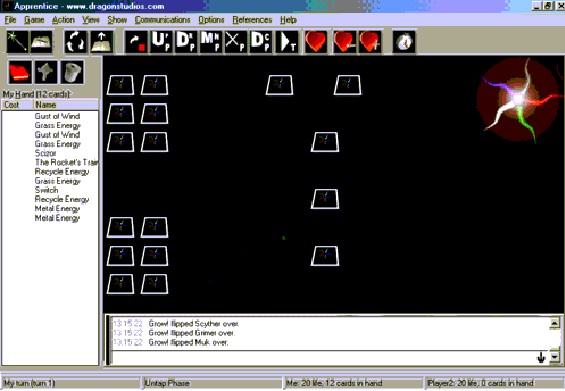The height and width of the screenshot is (391, 565).
Task: Click 'Player2: 20 life' status bar field
Action: pos(494,383)
